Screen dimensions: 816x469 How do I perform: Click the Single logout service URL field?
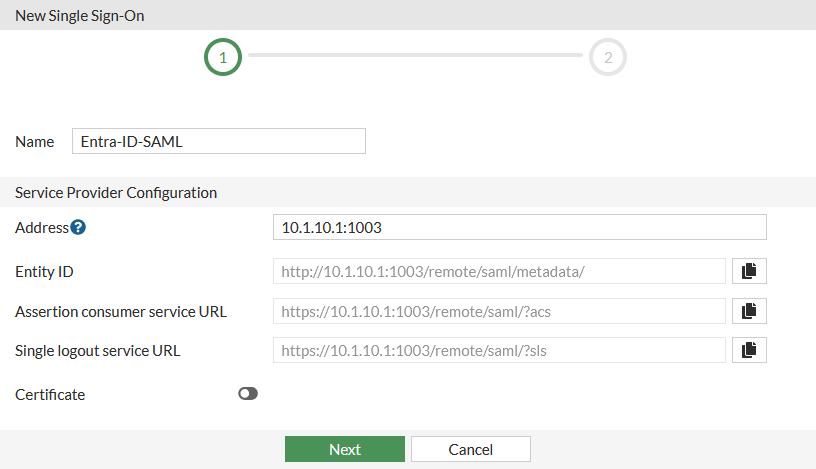click(499, 350)
